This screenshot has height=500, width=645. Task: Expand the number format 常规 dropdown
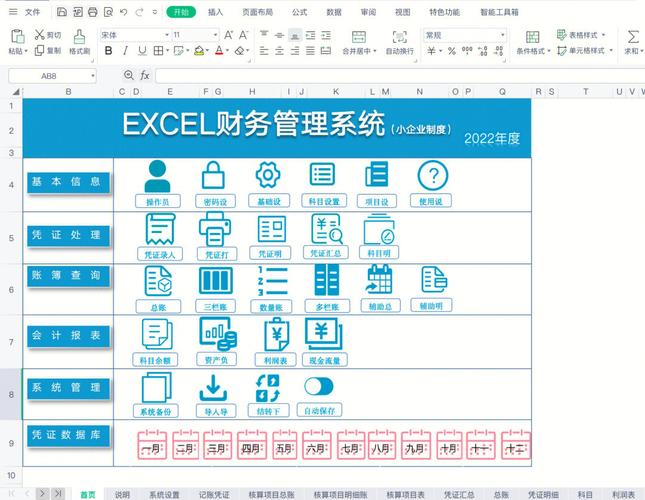pyautogui.click(x=502, y=35)
